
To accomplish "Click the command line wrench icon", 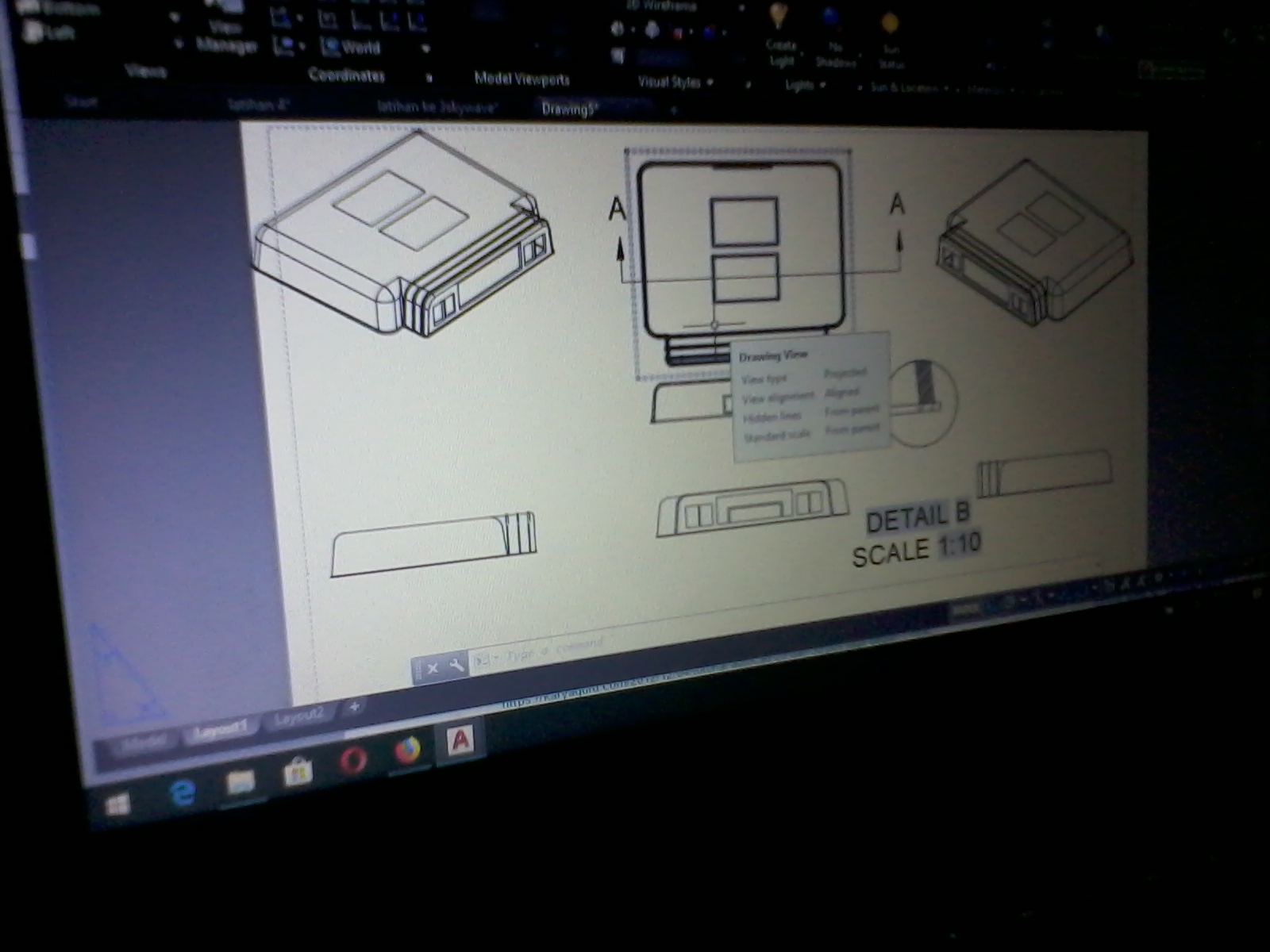I will [456, 666].
